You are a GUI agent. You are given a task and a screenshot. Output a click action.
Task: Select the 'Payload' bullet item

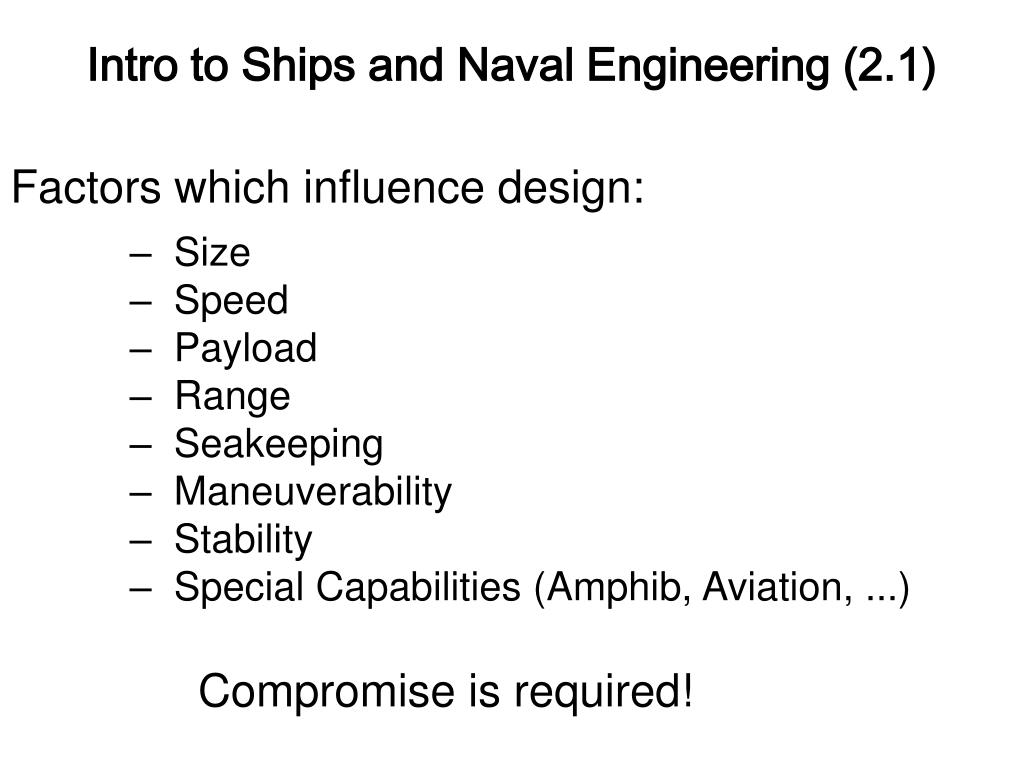coord(246,349)
